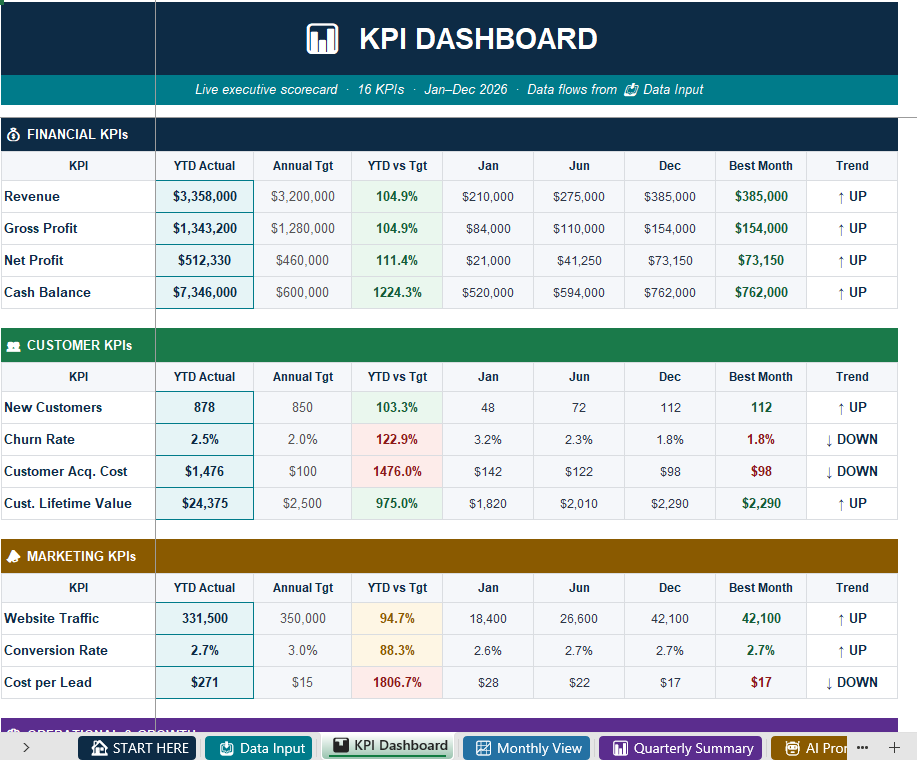Click the MARKETING KPIs section header
Image resolution: width=917 pixels, height=760 pixels.
point(449,557)
